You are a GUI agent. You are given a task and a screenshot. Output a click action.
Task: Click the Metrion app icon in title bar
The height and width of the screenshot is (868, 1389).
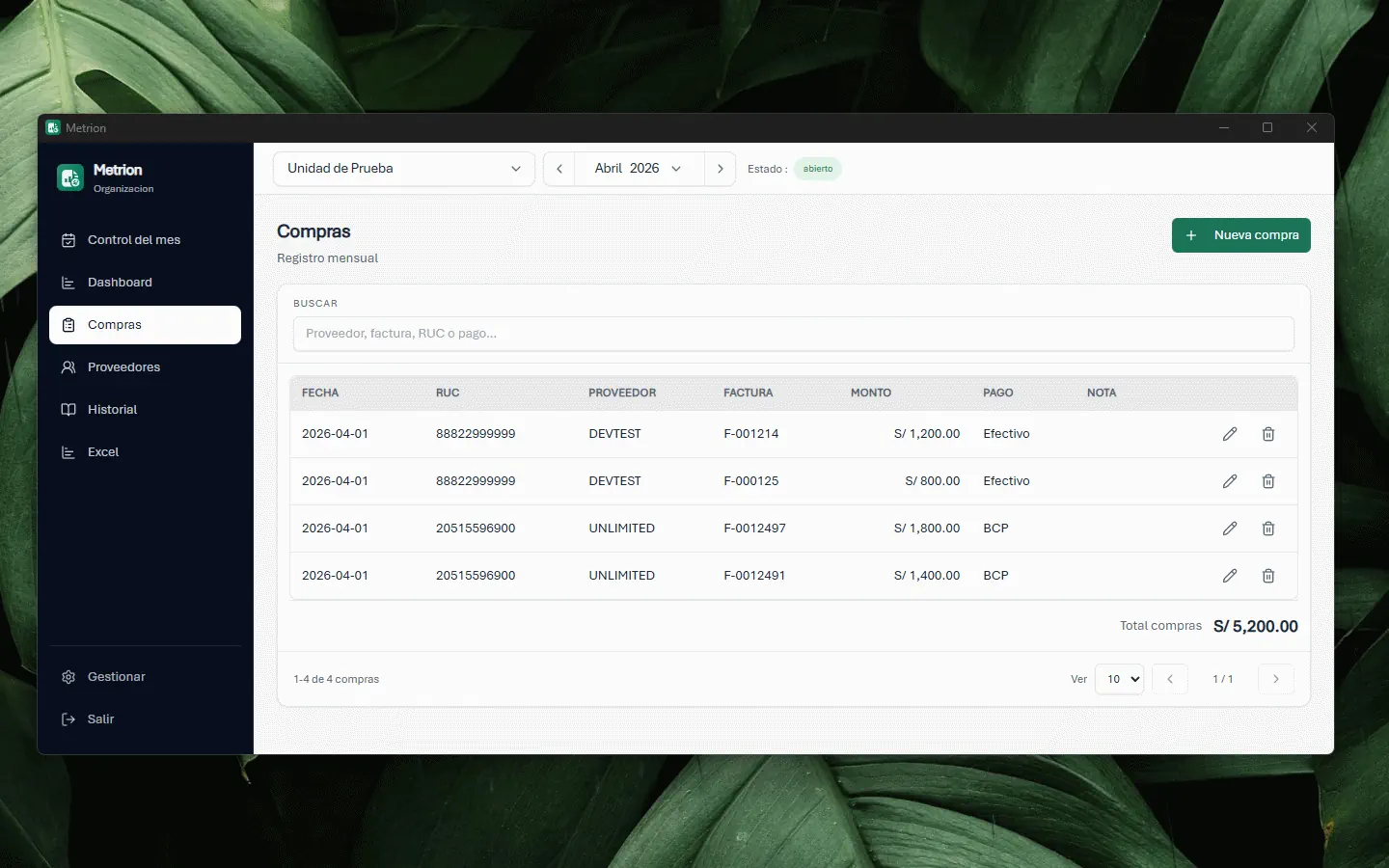[x=53, y=127]
